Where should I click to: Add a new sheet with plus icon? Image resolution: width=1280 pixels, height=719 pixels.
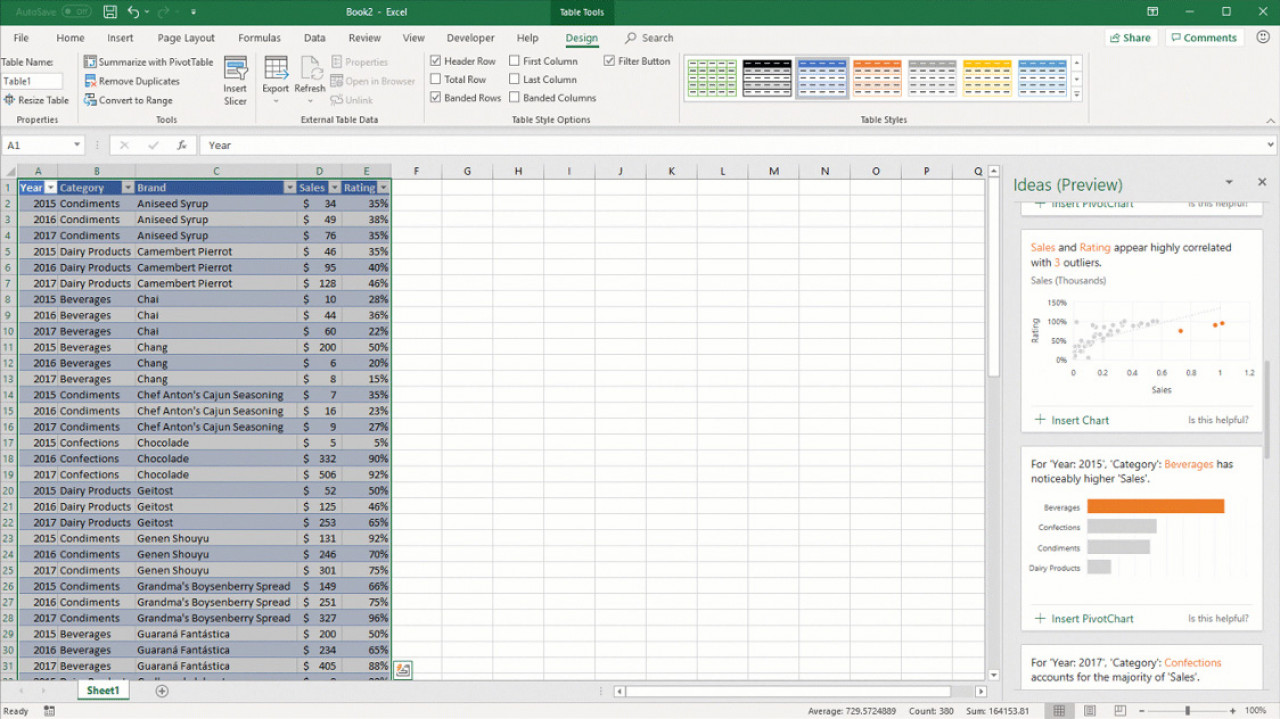[162, 691]
